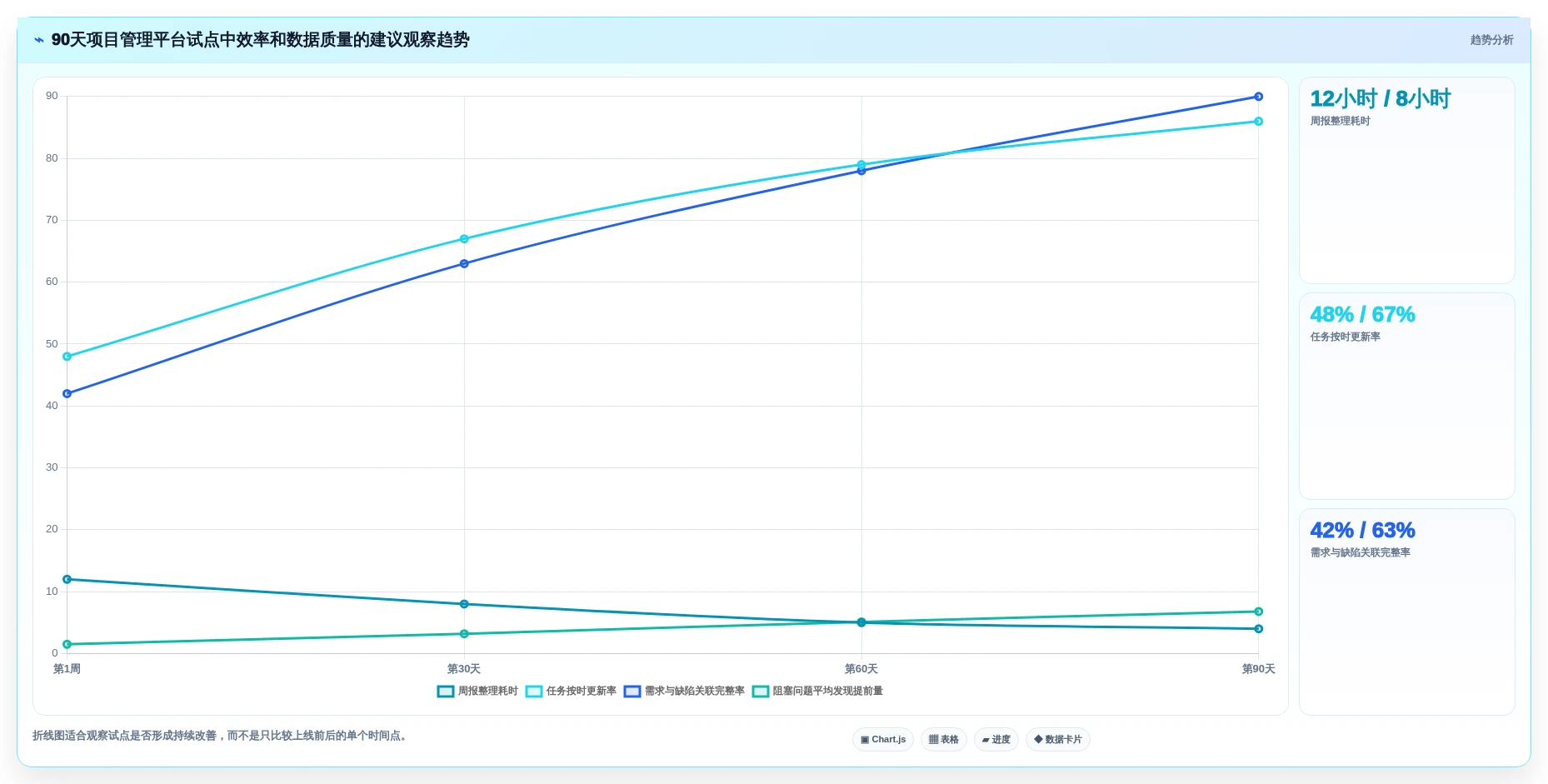This screenshot has height=784, width=1548.
Task: Click the 周报整理耗时 legend color box
Action: pos(446,692)
